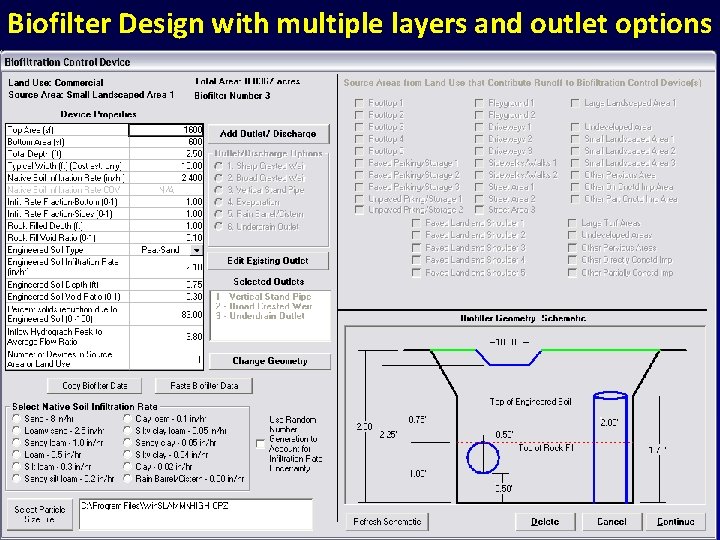720x540 pixels.
Task: Pick Sandy clay - 0.05 in/hr
Action: [x=128, y=443]
